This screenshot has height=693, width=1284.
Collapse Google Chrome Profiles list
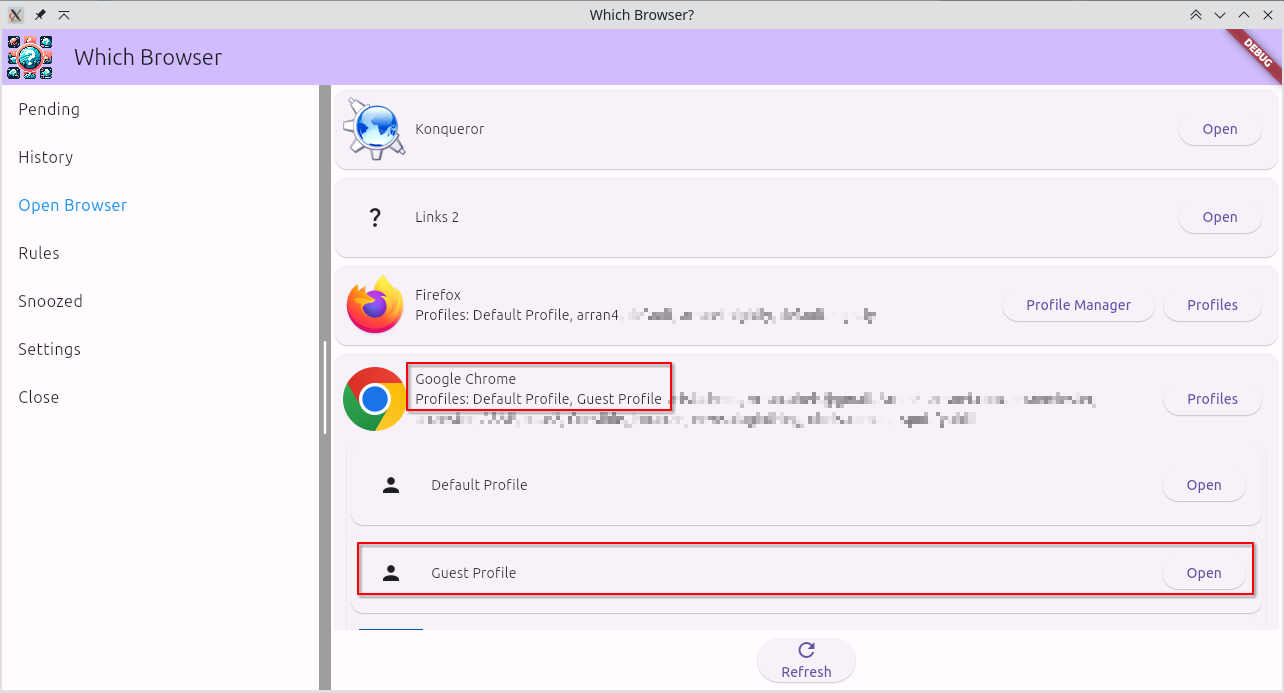click(x=1212, y=399)
